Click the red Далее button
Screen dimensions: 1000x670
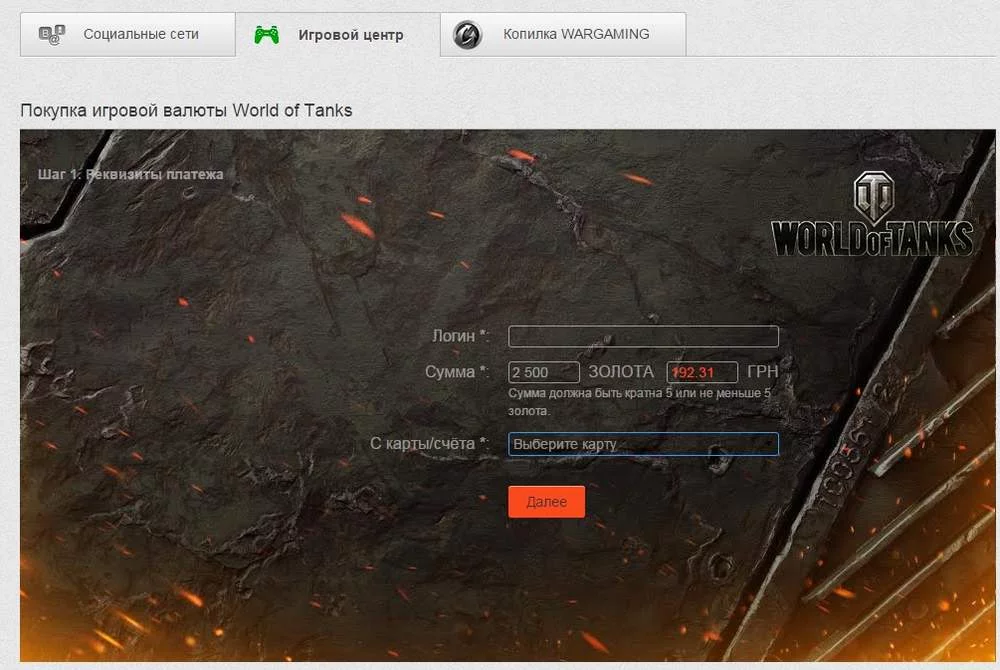(547, 502)
